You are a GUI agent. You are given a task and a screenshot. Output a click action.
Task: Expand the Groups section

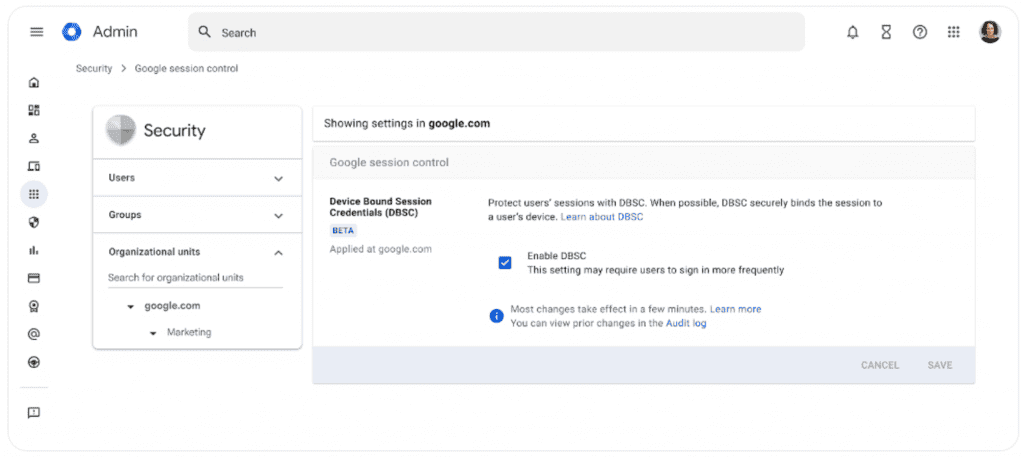197,215
